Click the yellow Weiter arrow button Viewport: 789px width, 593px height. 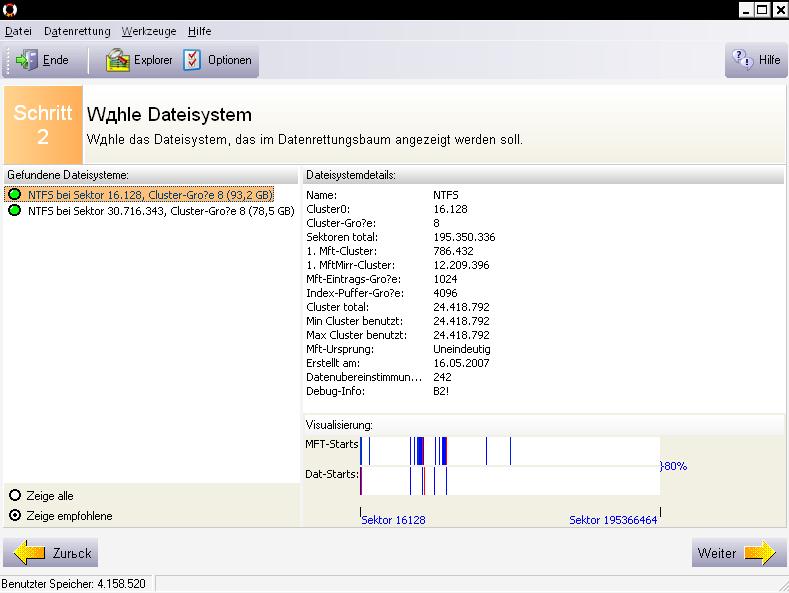coord(760,553)
